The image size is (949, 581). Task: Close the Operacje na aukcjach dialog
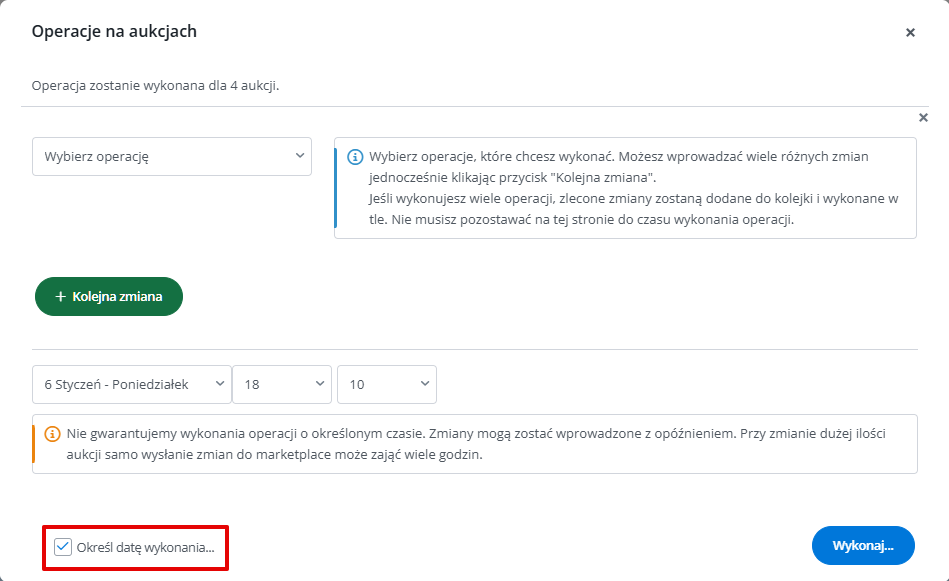point(910,33)
